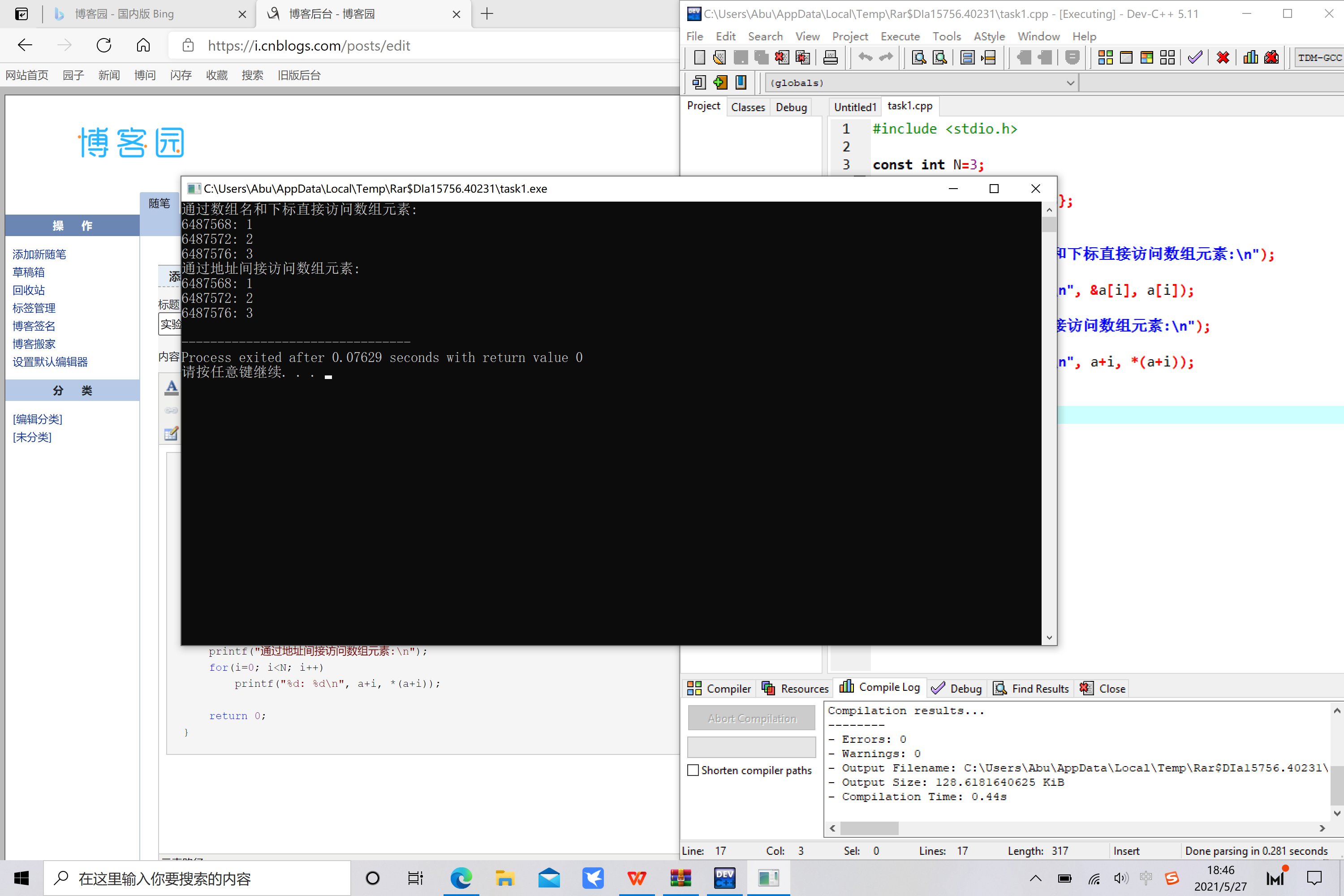This screenshot has width=1344, height=896.
Task: Click the Compile toolbar icon in Dev-C++
Action: click(x=1105, y=57)
